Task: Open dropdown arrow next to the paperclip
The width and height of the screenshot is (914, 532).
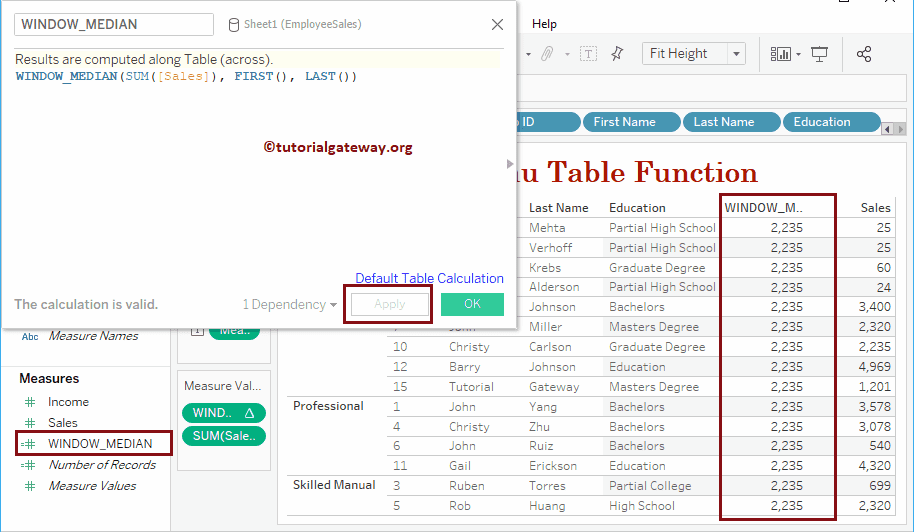Action: 567,54
